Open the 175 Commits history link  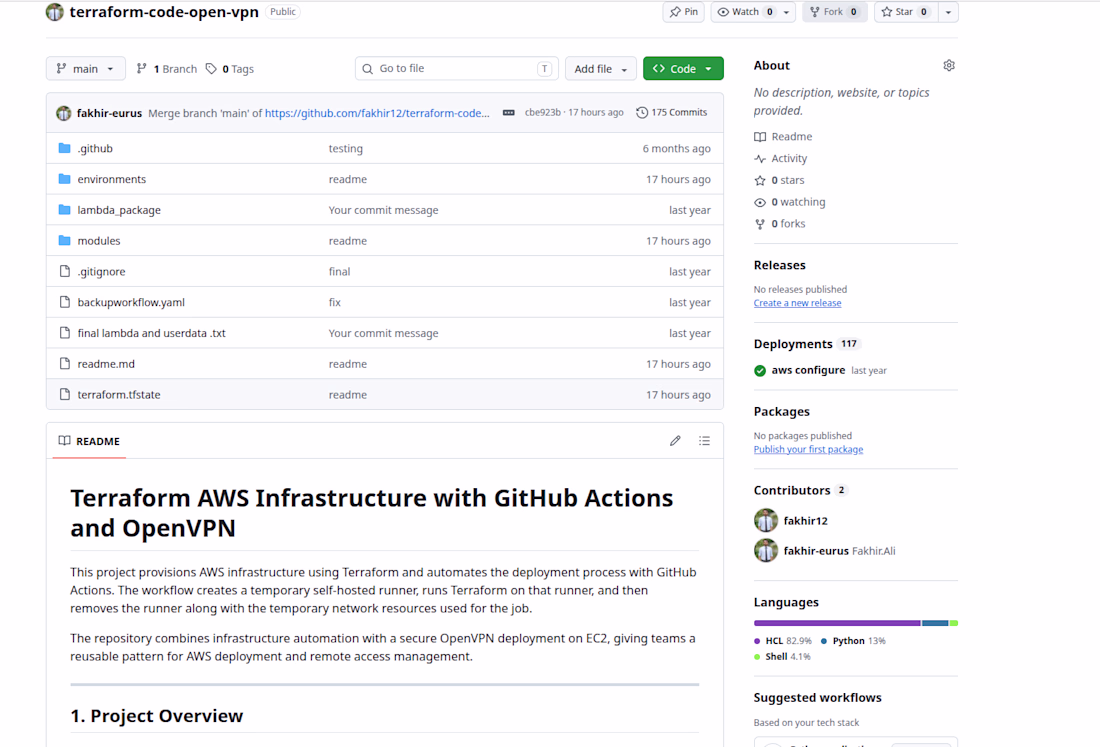(672, 113)
